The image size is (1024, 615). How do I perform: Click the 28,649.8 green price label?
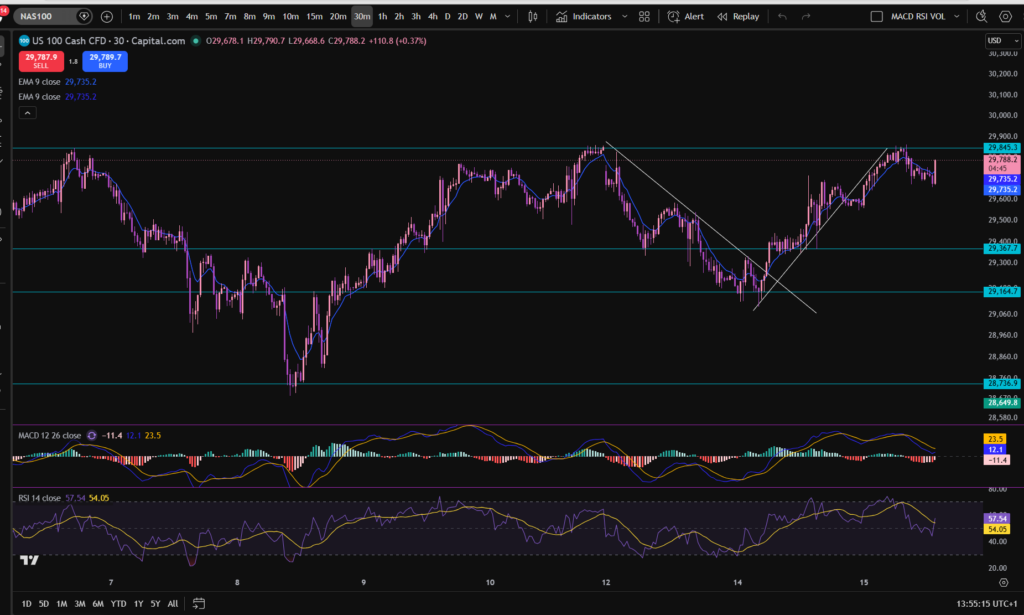tap(1002, 403)
